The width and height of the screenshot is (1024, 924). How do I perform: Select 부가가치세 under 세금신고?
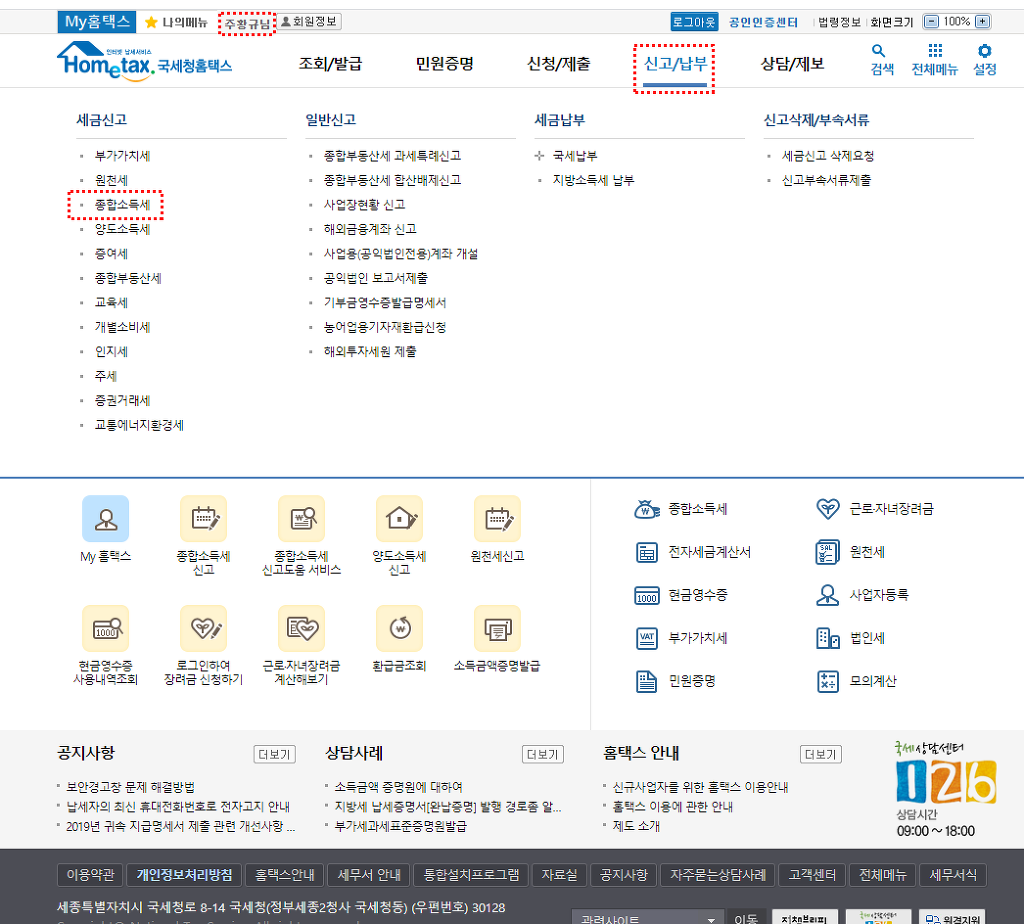pyautogui.click(x=122, y=155)
